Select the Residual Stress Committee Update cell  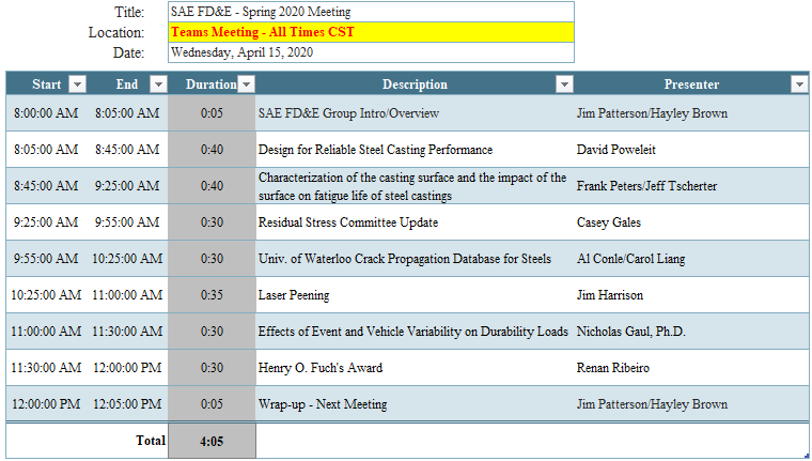click(x=414, y=222)
